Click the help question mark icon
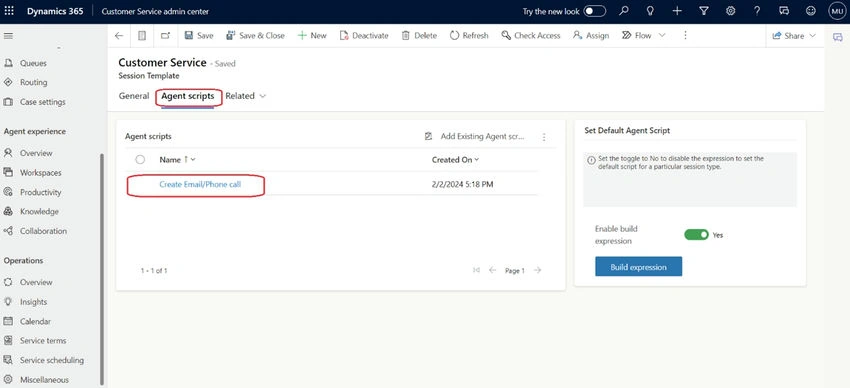The image size is (850, 388). [757, 11]
